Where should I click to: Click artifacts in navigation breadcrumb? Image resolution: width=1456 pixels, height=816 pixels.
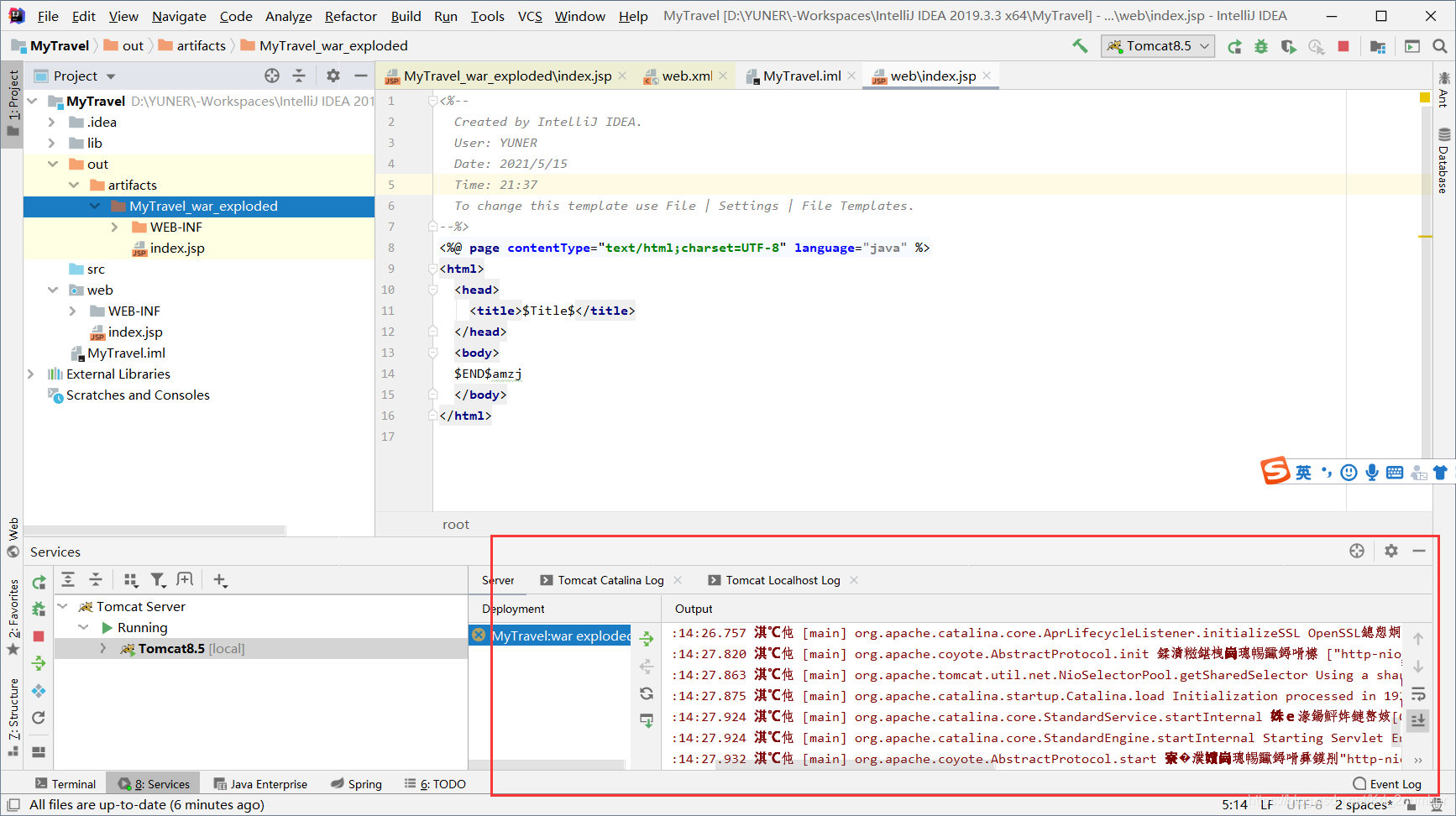192,46
